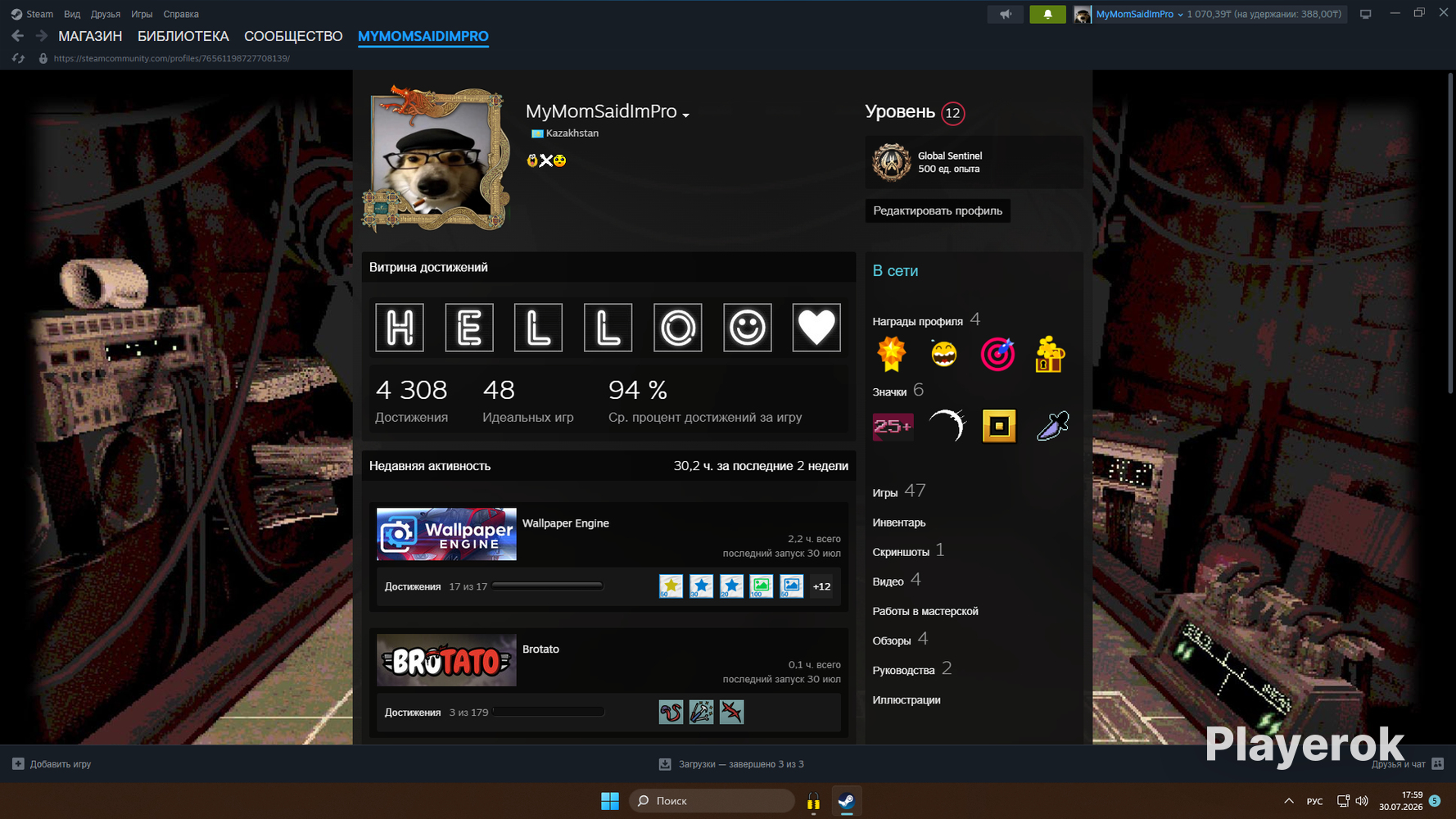The height and width of the screenshot is (819, 1456).
Task: Click the Downloads status icon
Action: [665, 764]
